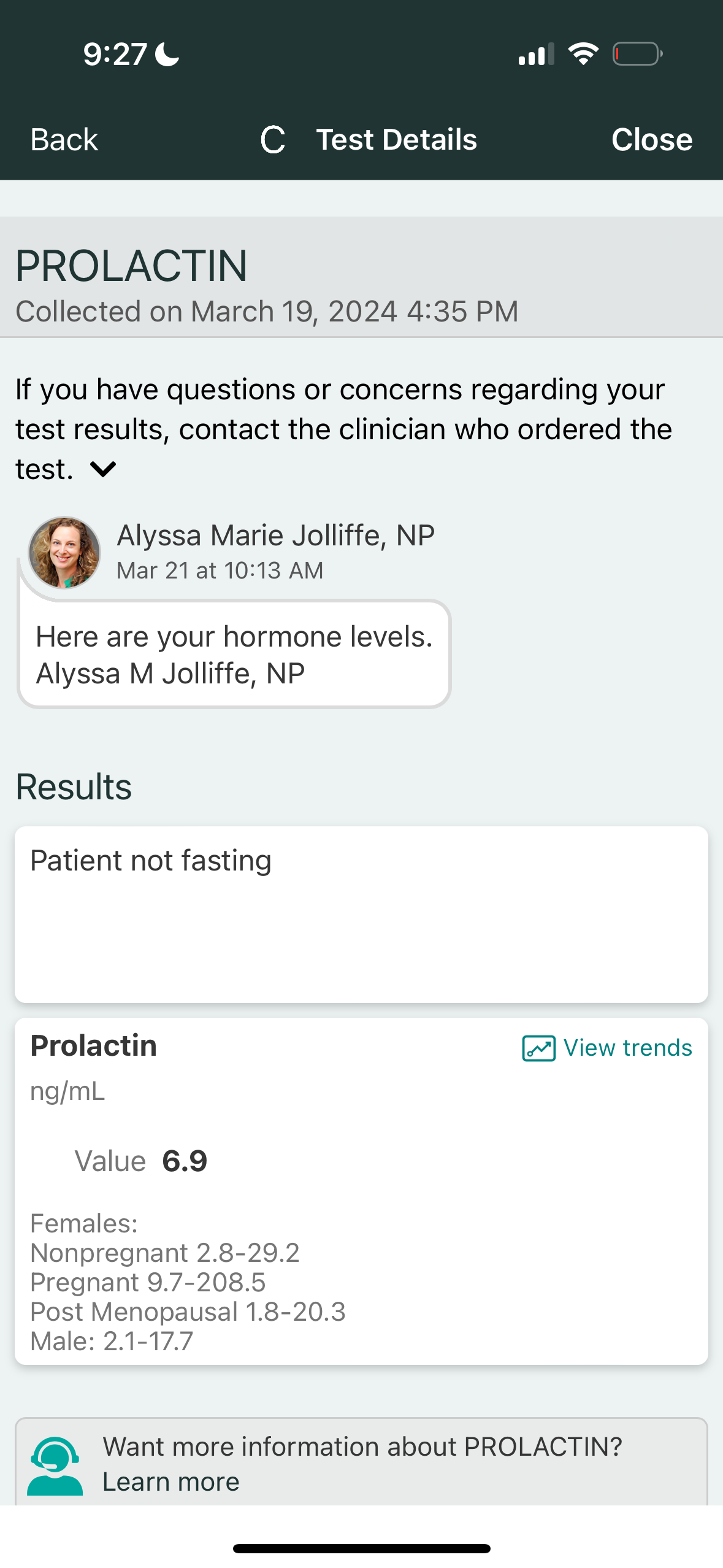The image size is (723, 1568).
Task: Tap the support headset agent icon
Action: click(x=55, y=1465)
